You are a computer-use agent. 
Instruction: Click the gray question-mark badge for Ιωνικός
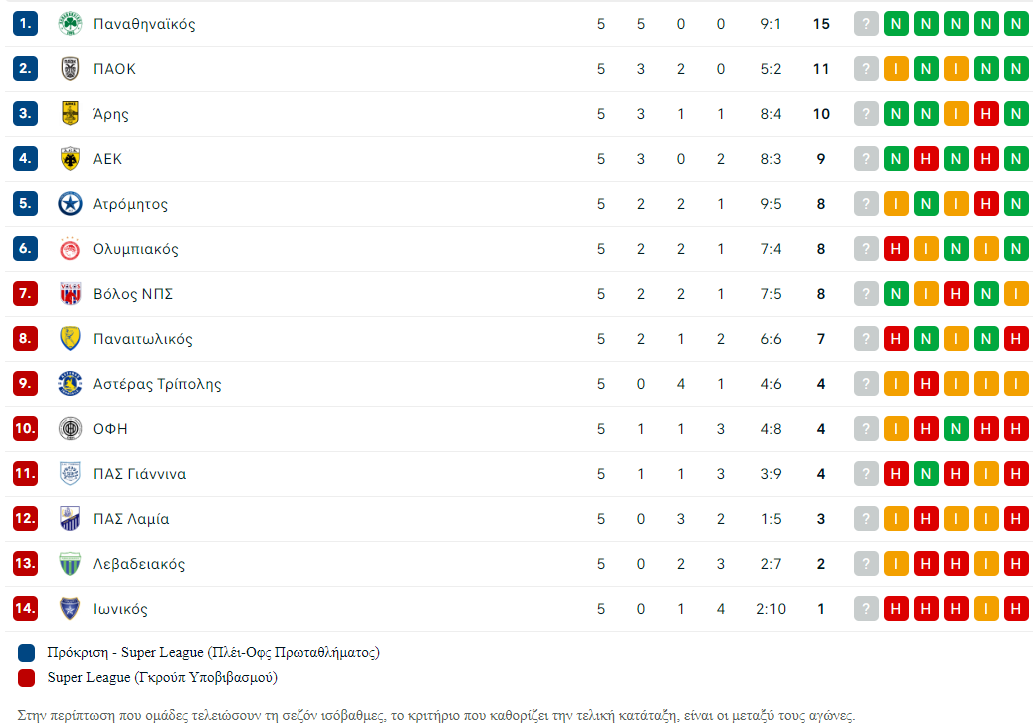click(866, 609)
